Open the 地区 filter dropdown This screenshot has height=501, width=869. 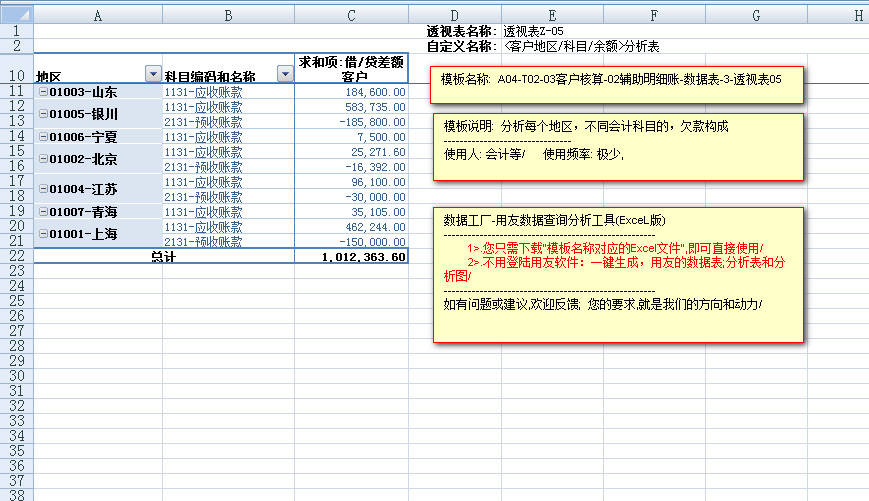[153, 75]
